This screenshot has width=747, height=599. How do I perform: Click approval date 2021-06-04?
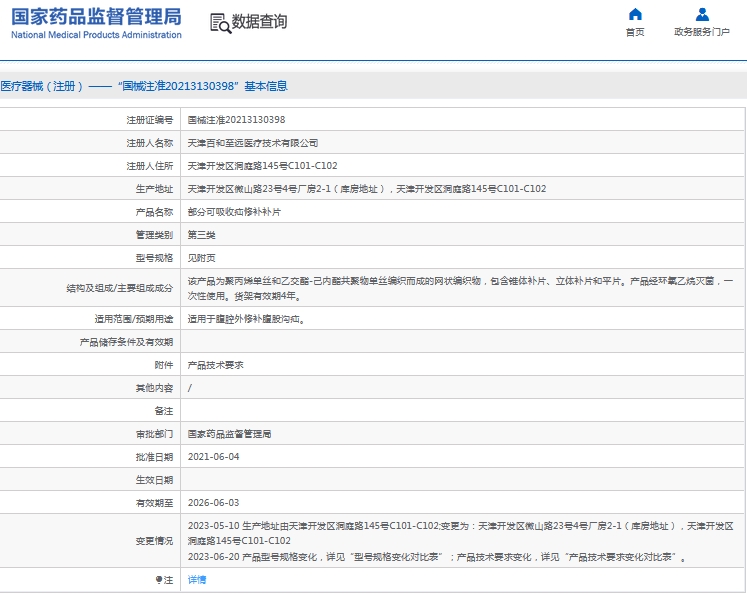point(213,457)
